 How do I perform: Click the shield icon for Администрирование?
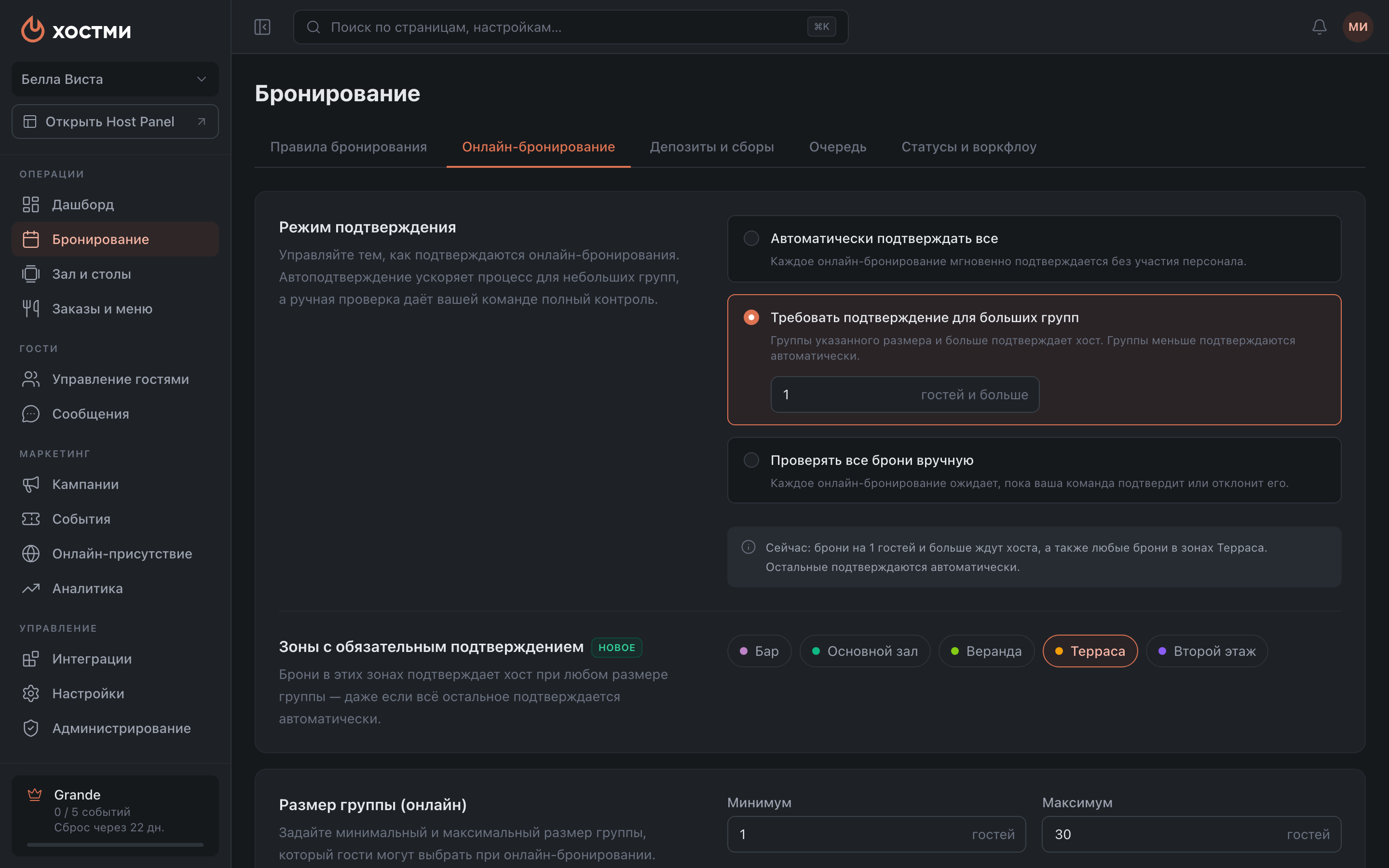point(31,728)
